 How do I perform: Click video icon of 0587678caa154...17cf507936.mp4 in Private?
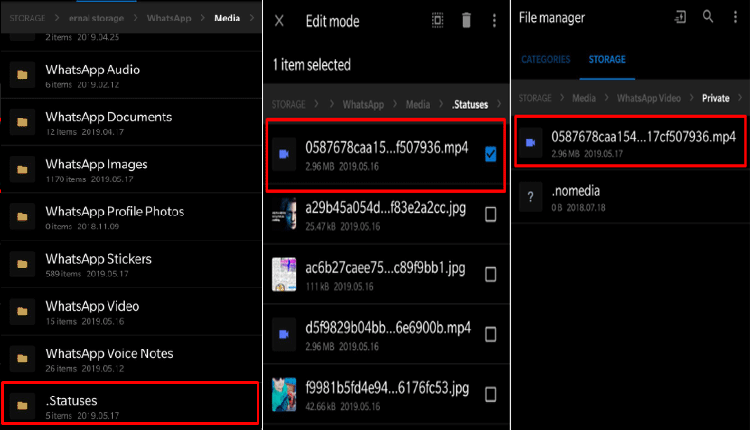pos(530,143)
